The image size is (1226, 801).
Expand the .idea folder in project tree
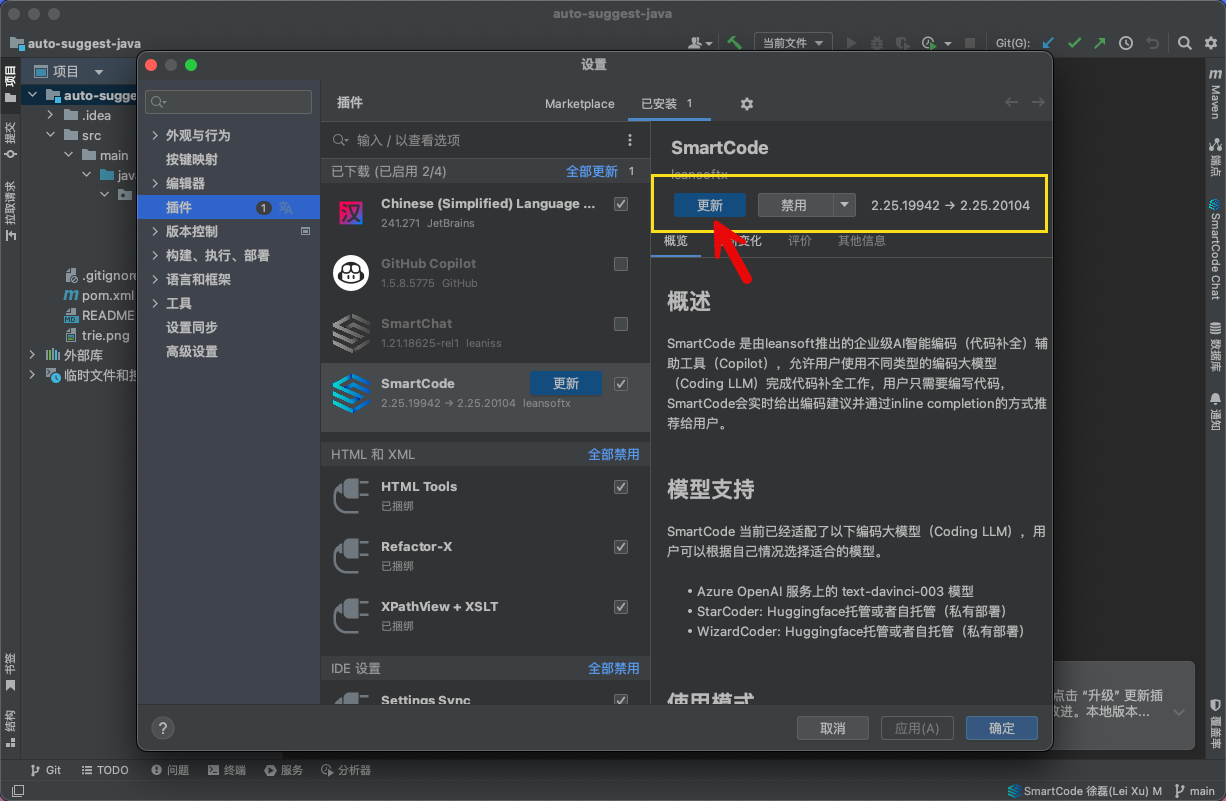[50, 115]
